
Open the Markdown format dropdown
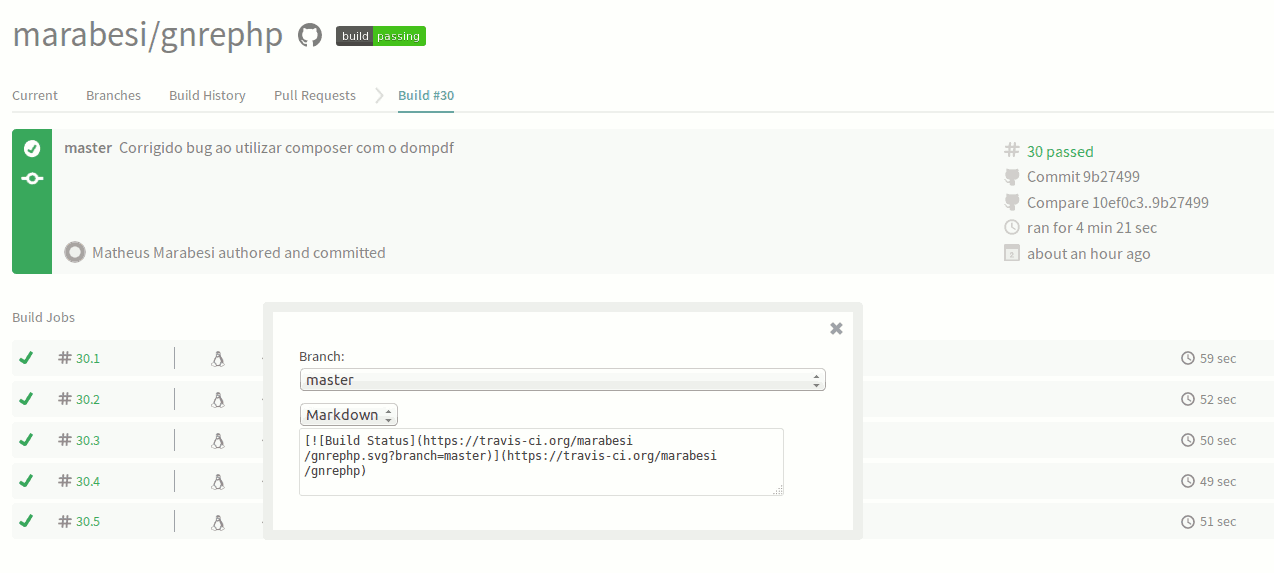[349, 414]
